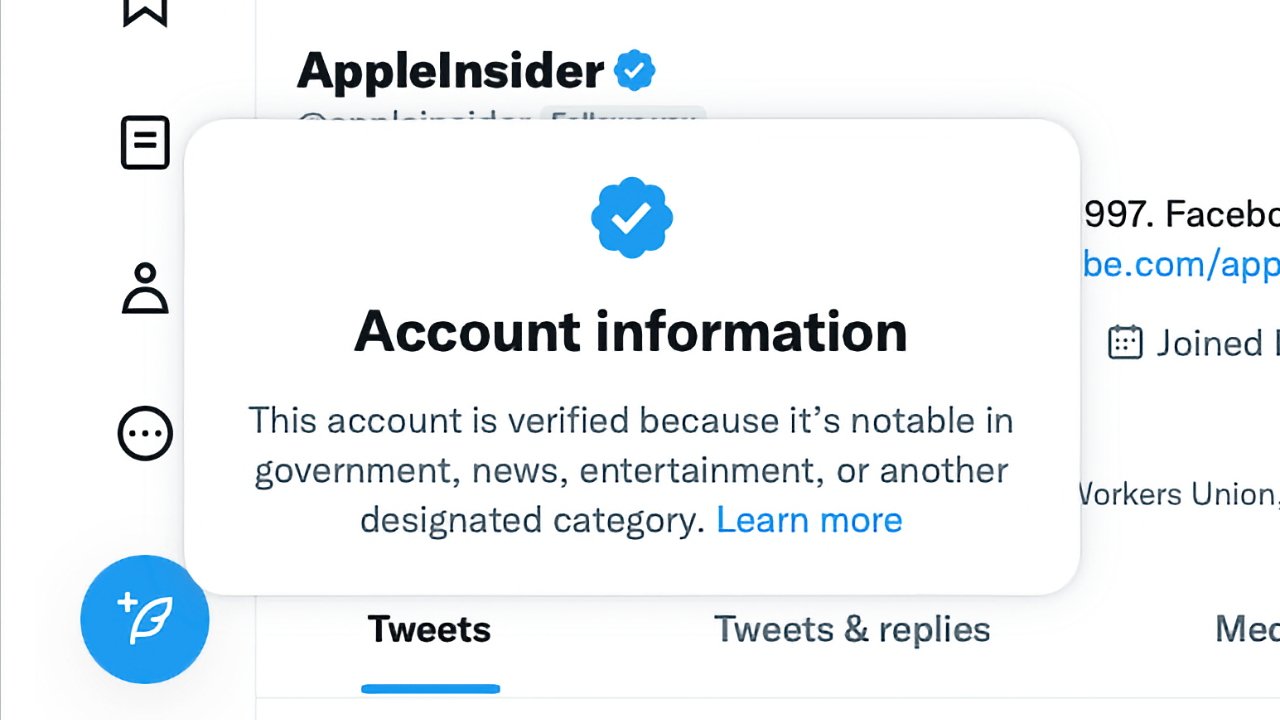
Task: Follow the Learn more link
Action: tap(809, 520)
